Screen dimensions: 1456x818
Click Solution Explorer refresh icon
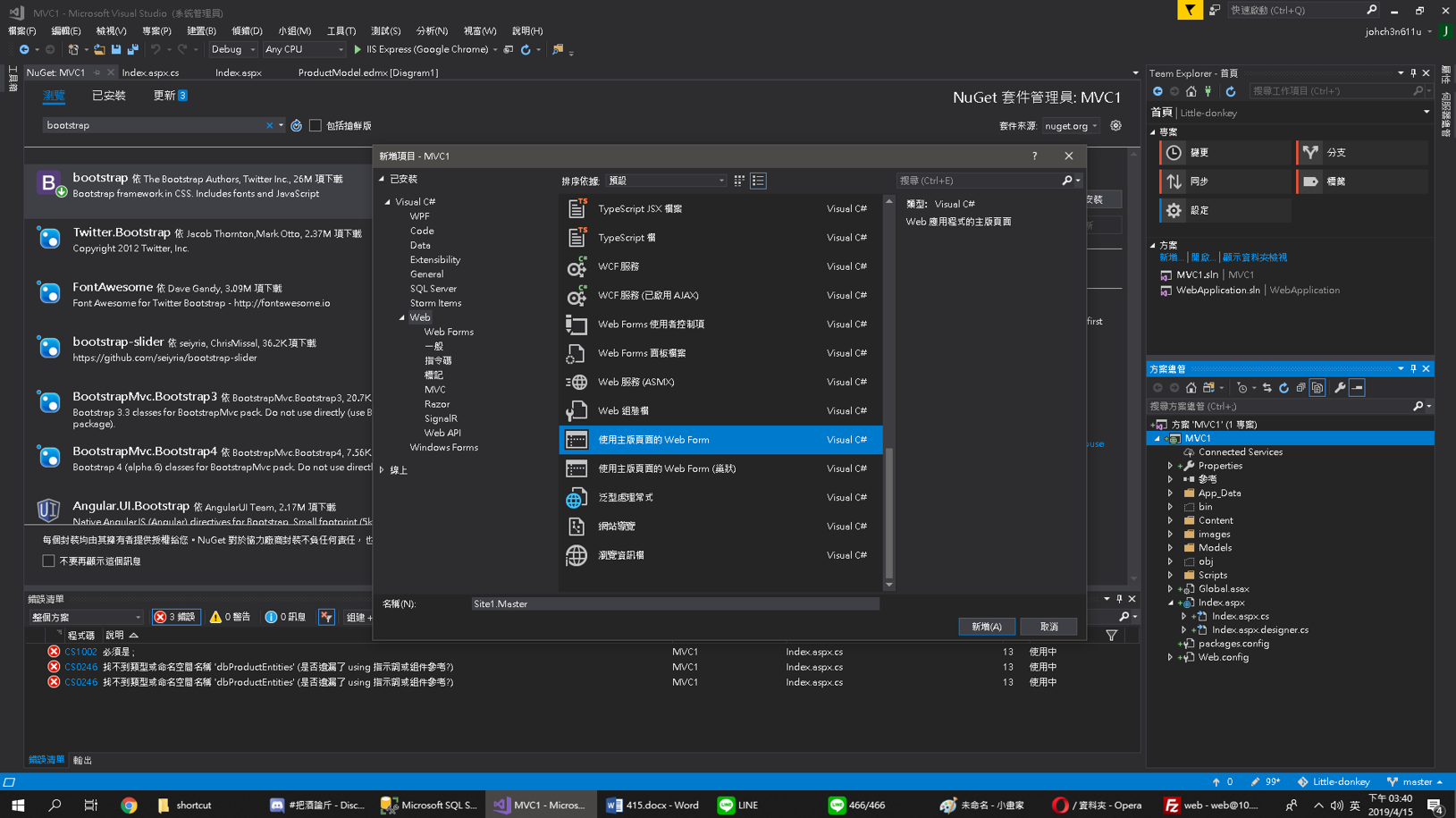click(1283, 388)
